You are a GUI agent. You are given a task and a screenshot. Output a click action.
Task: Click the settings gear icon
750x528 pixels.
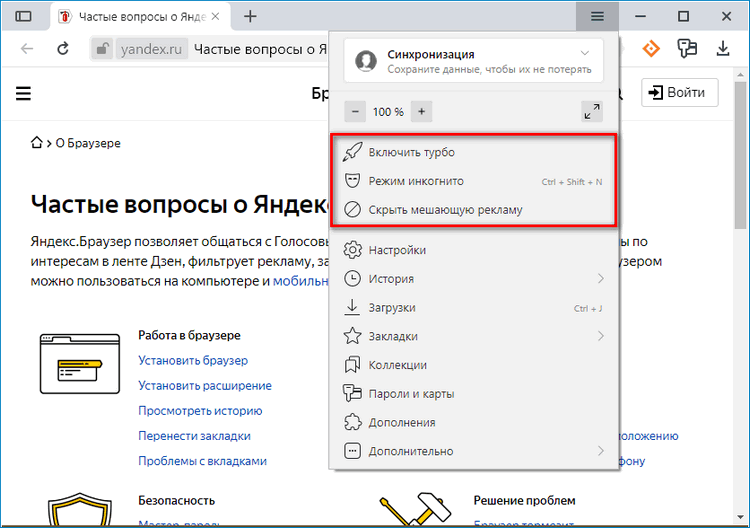(353, 250)
